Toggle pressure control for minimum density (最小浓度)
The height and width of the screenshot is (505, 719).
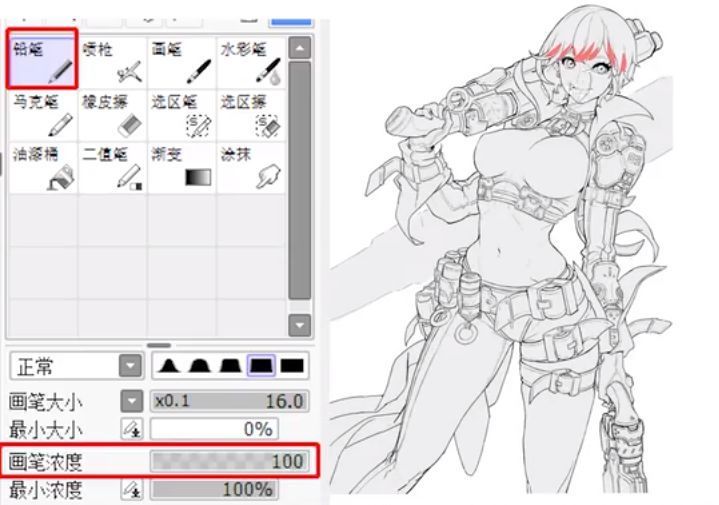[130, 490]
